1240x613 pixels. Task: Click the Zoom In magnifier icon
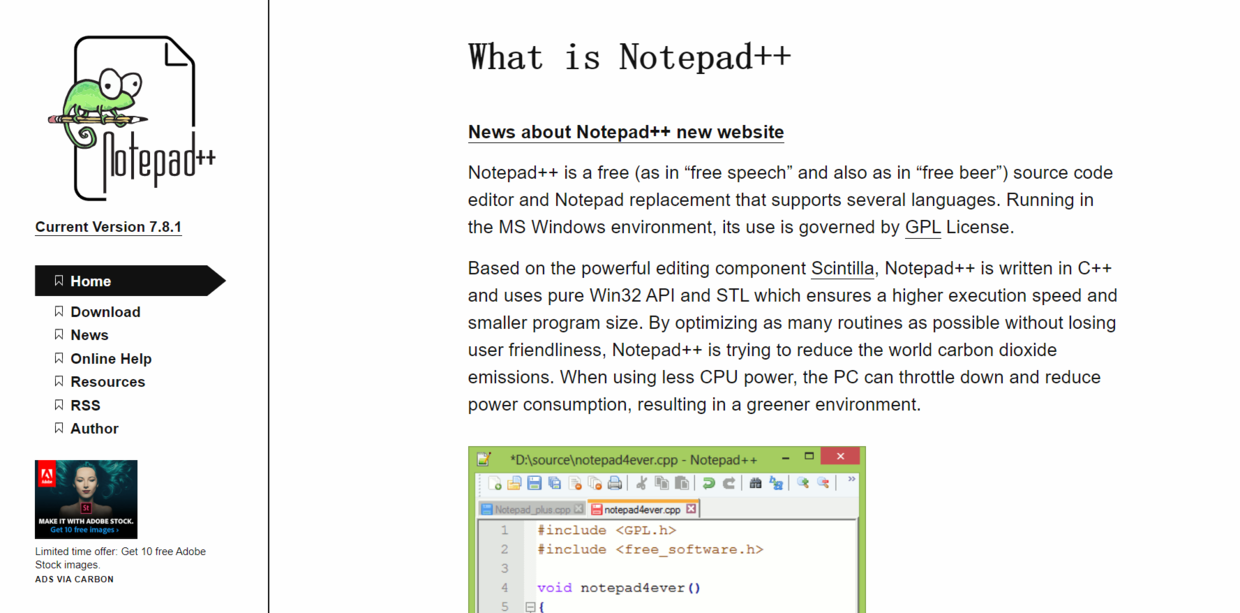pyautogui.click(x=800, y=483)
